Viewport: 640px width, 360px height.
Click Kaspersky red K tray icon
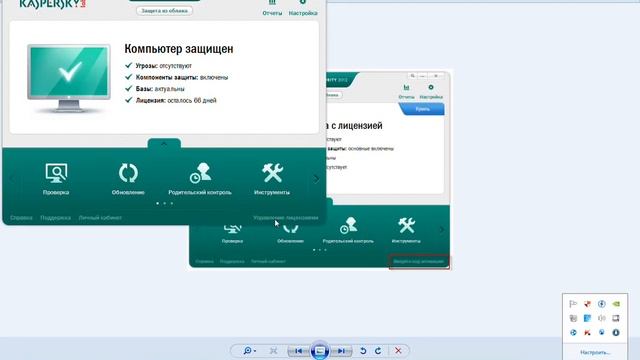pyautogui.click(x=587, y=332)
